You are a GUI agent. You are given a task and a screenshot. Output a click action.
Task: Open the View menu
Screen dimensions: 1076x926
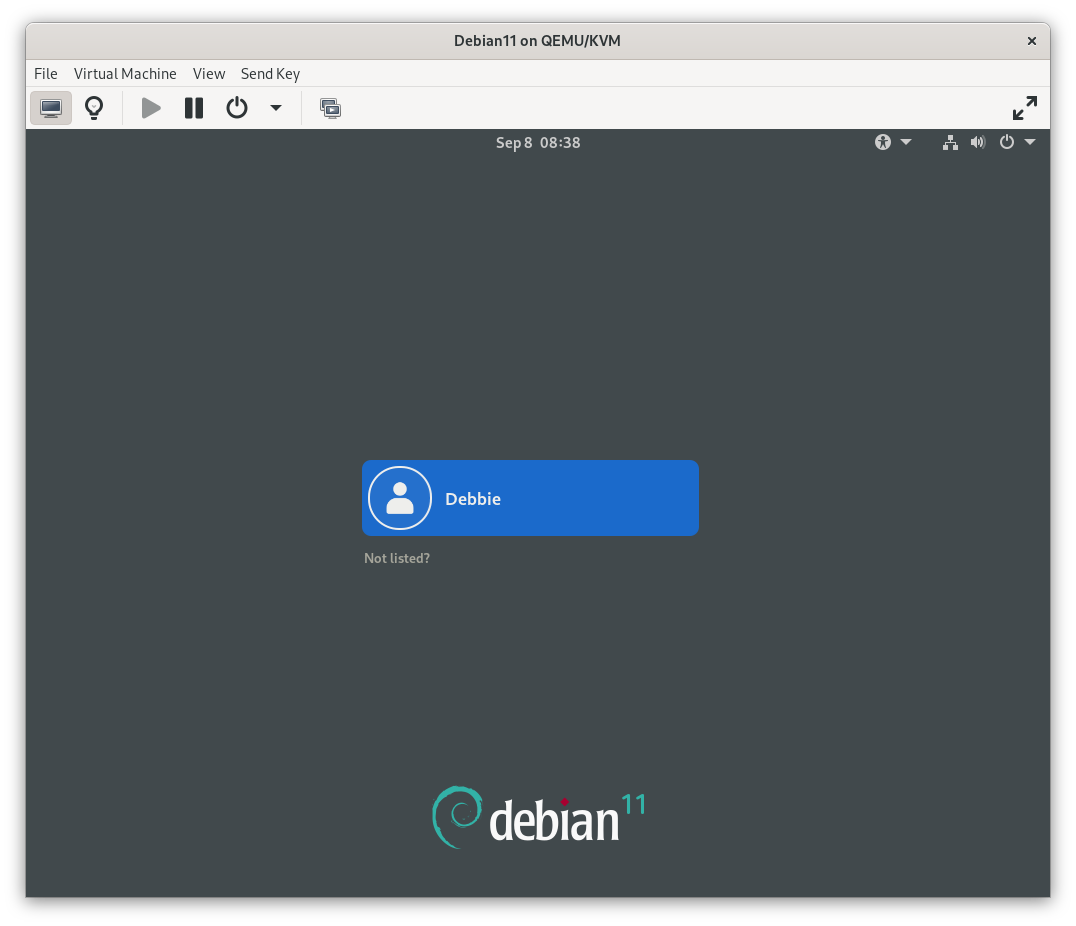pyautogui.click(x=209, y=73)
